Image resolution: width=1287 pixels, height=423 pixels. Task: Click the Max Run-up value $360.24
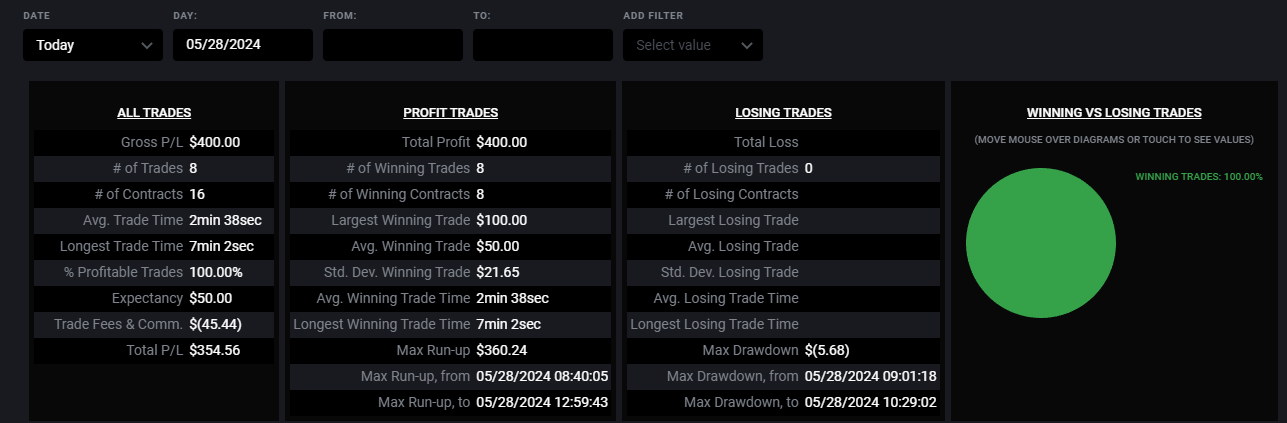(502, 350)
